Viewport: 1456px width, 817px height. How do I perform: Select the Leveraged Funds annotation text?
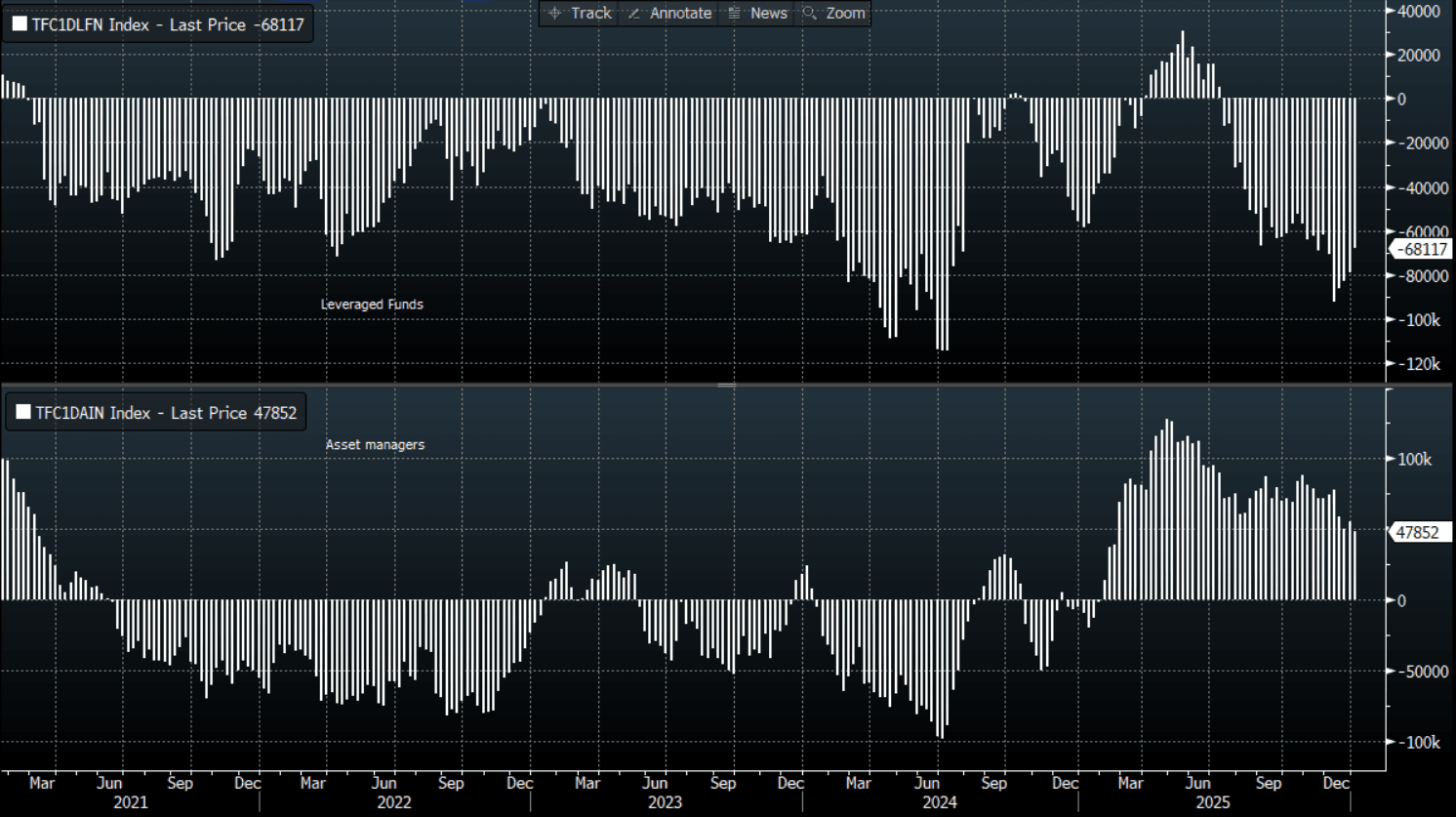pyautogui.click(x=372, y=305)
